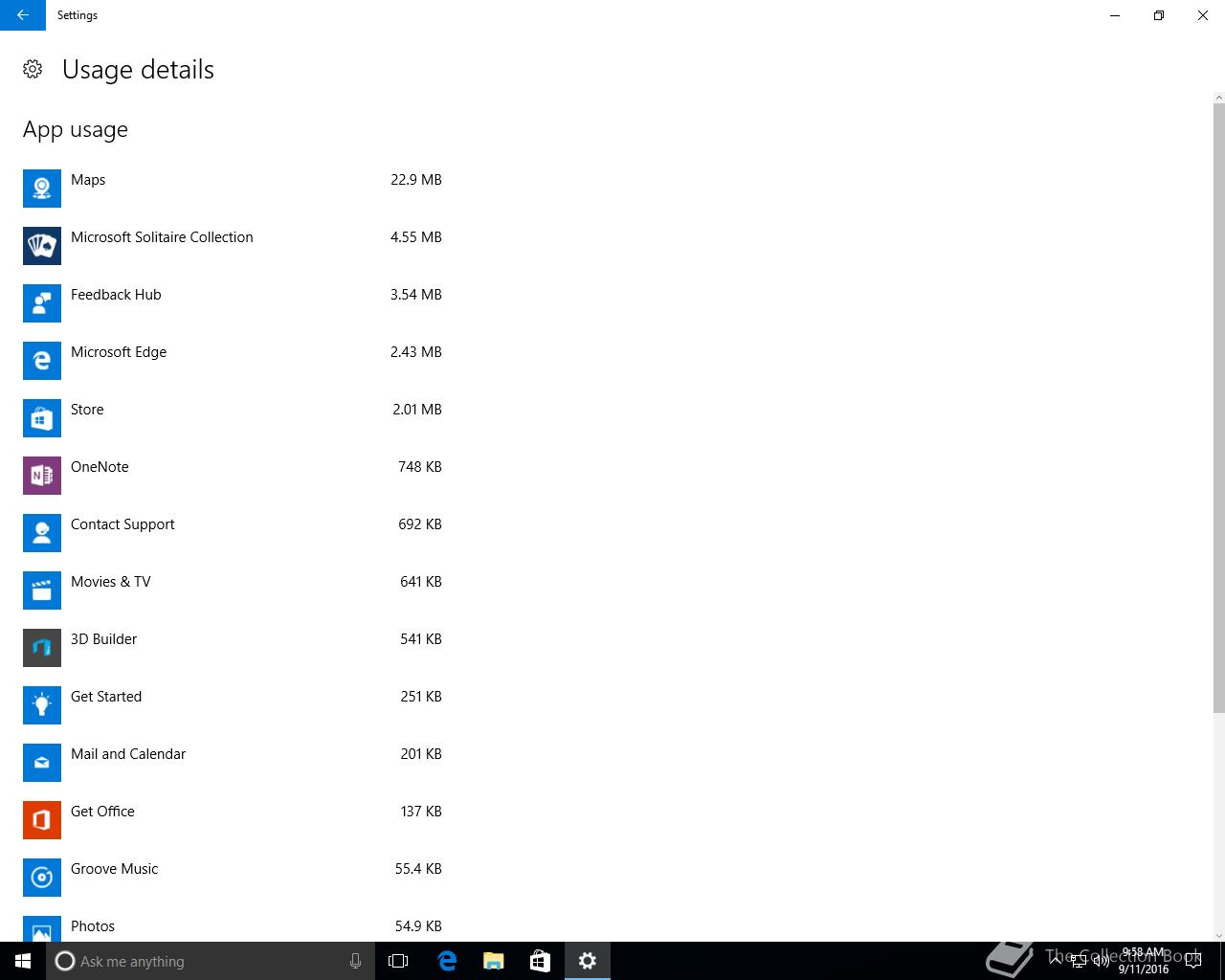Select the 3D Builder label
Image resolution: width=1225 pixels, height=980 pixels.
(103, 639)
